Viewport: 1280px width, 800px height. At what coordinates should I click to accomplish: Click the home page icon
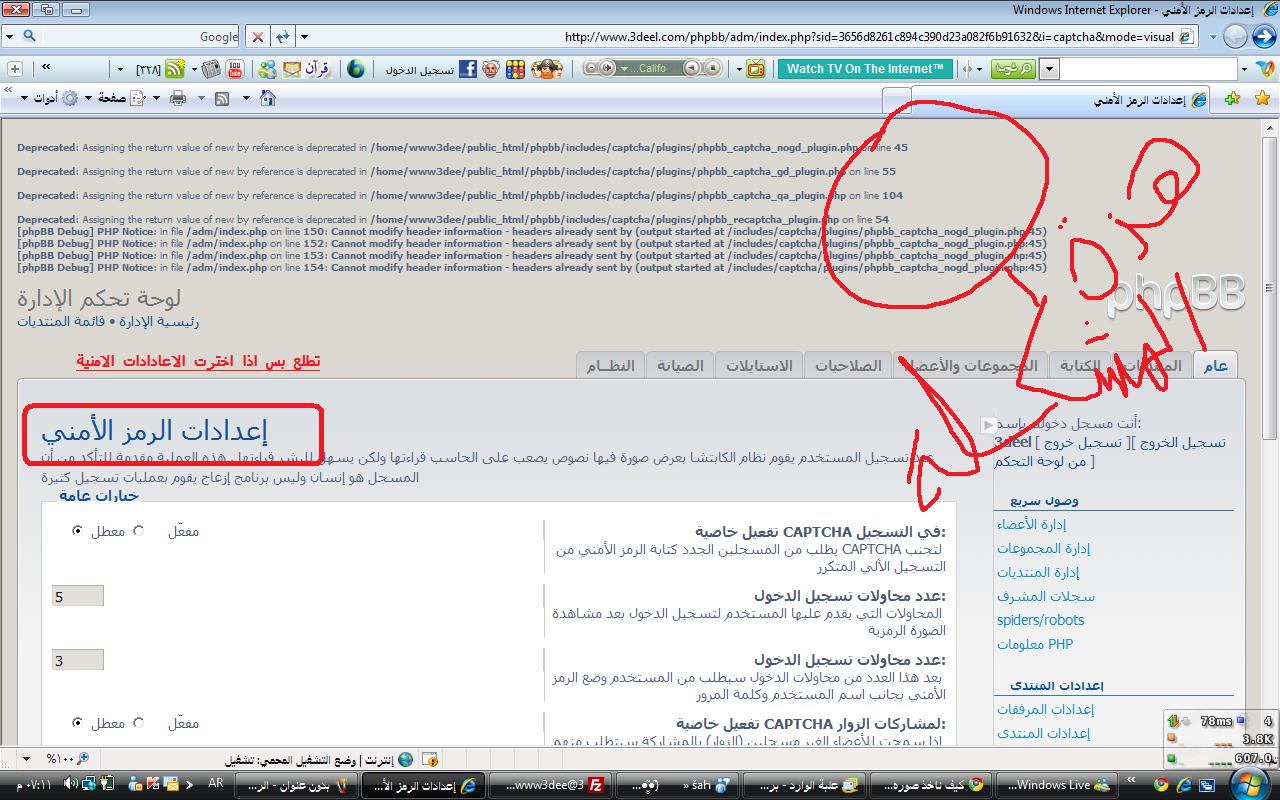pyautogui.click(x=267, y=98)
